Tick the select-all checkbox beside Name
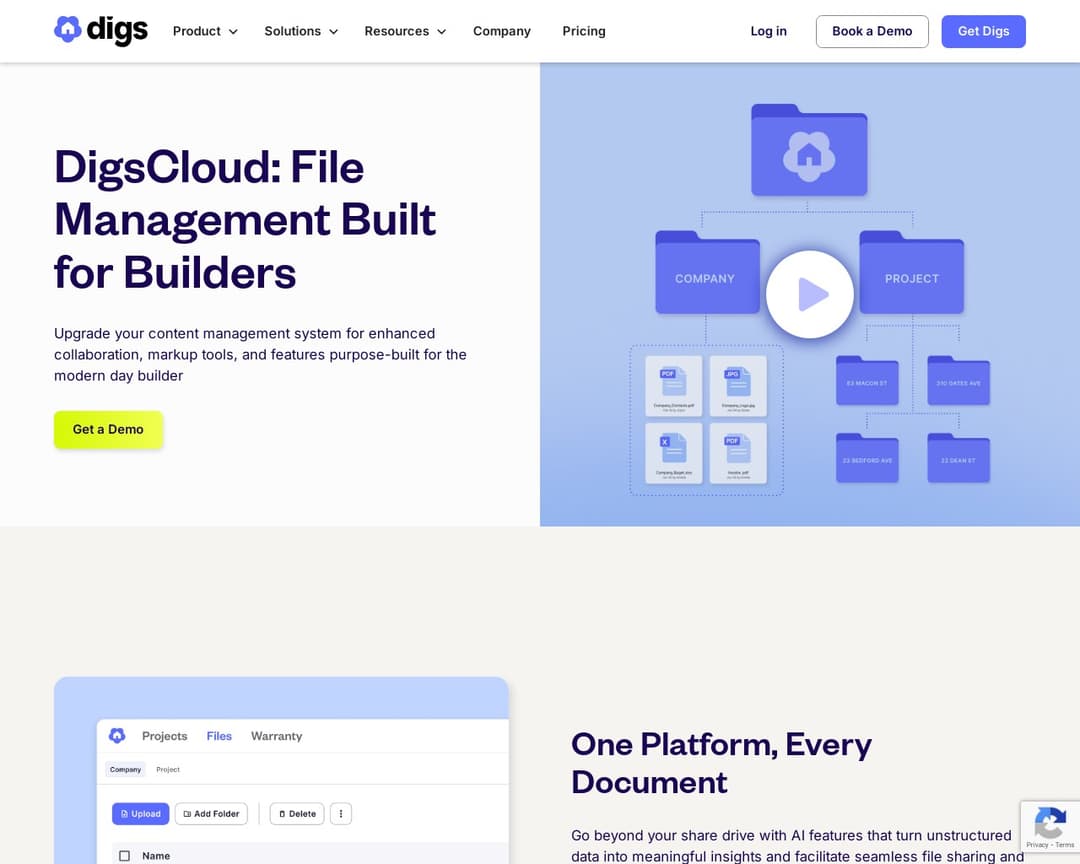The height and width of the screenshot is (864, 1080). coord(125,856)
